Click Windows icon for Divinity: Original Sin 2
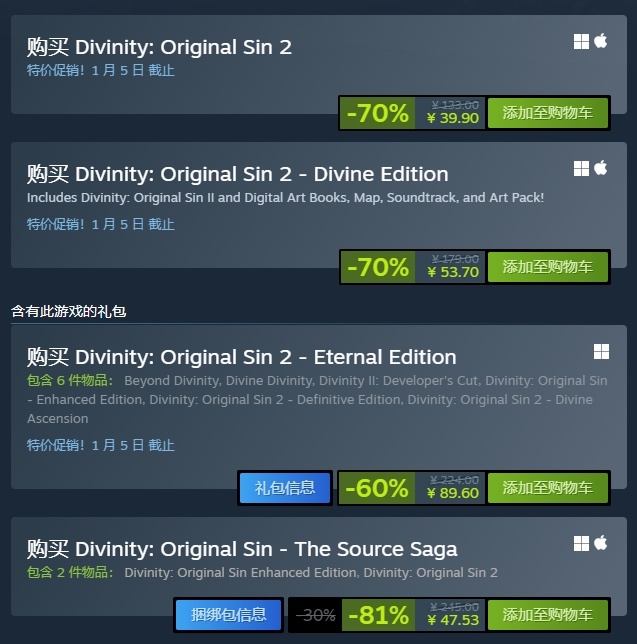 (581, 41)
